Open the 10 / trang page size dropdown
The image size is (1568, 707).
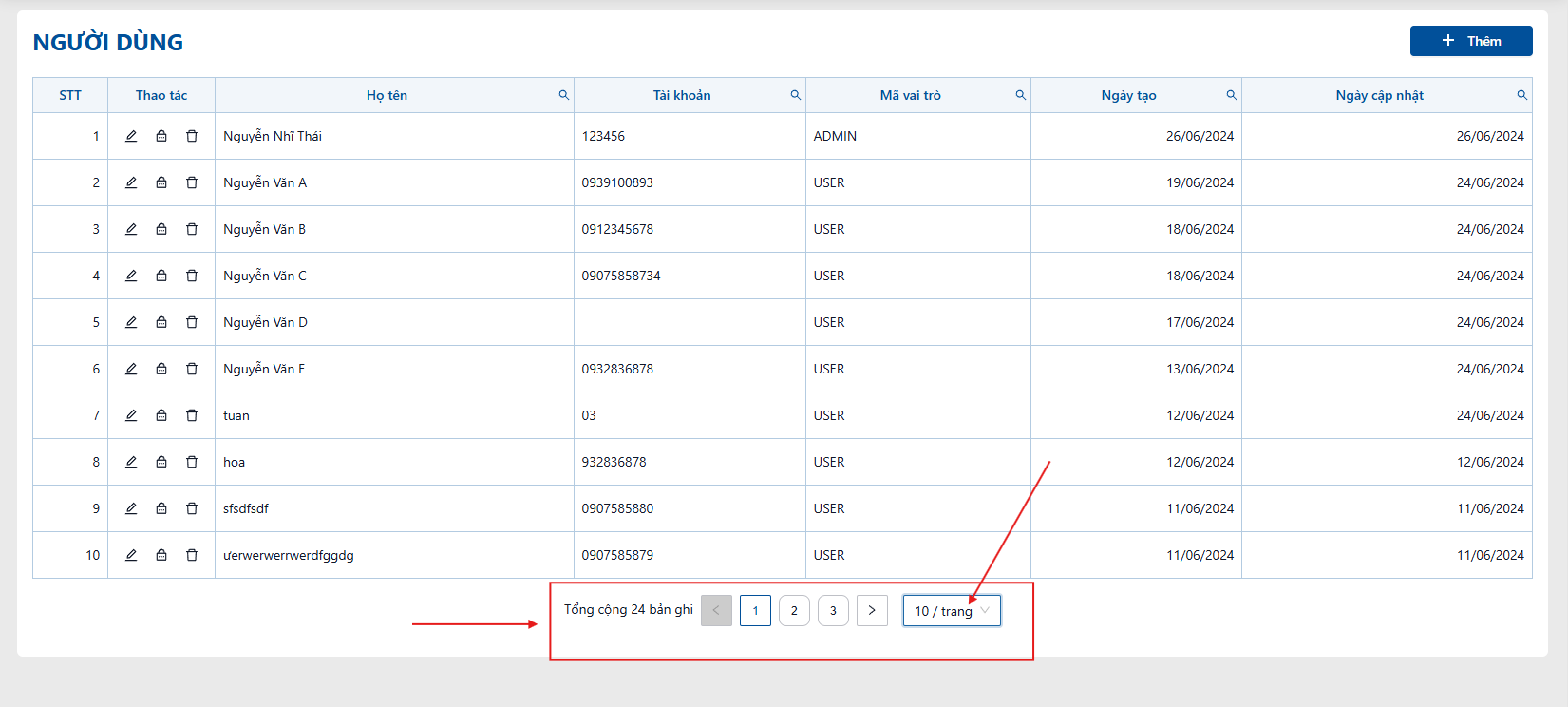[952, 611]
